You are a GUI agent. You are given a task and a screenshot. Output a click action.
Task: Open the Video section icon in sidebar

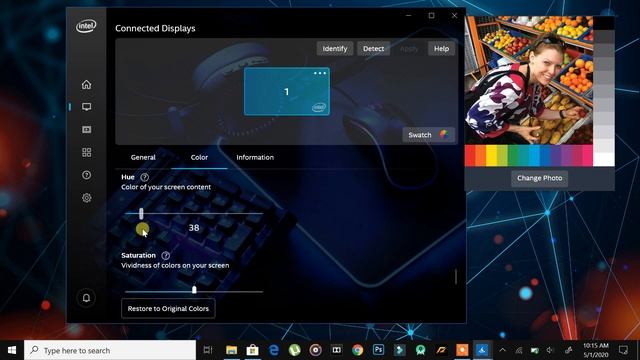(x=86, y=129)
